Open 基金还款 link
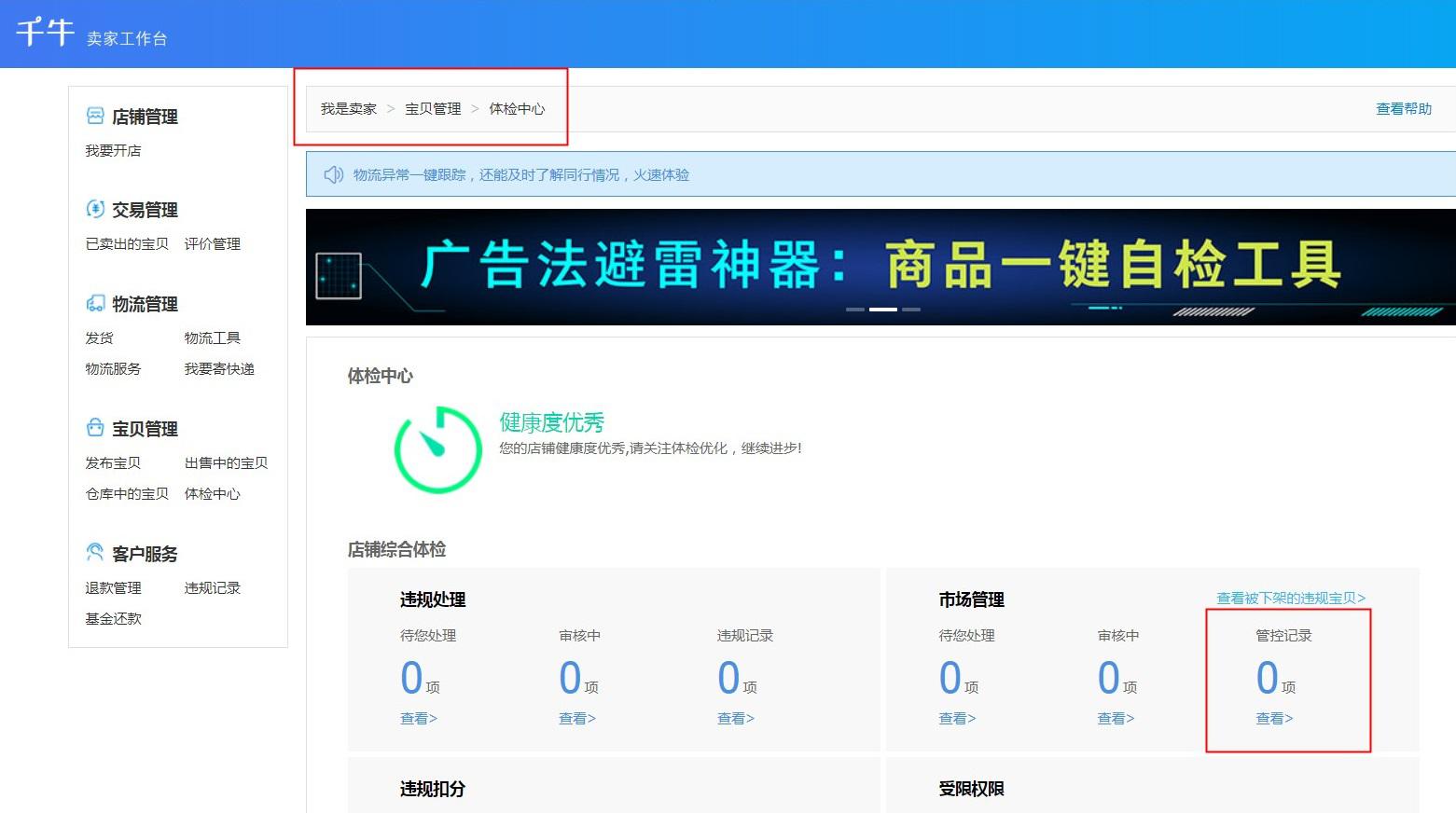Screen dimensions: 1456x813 (x=113, y=618)
